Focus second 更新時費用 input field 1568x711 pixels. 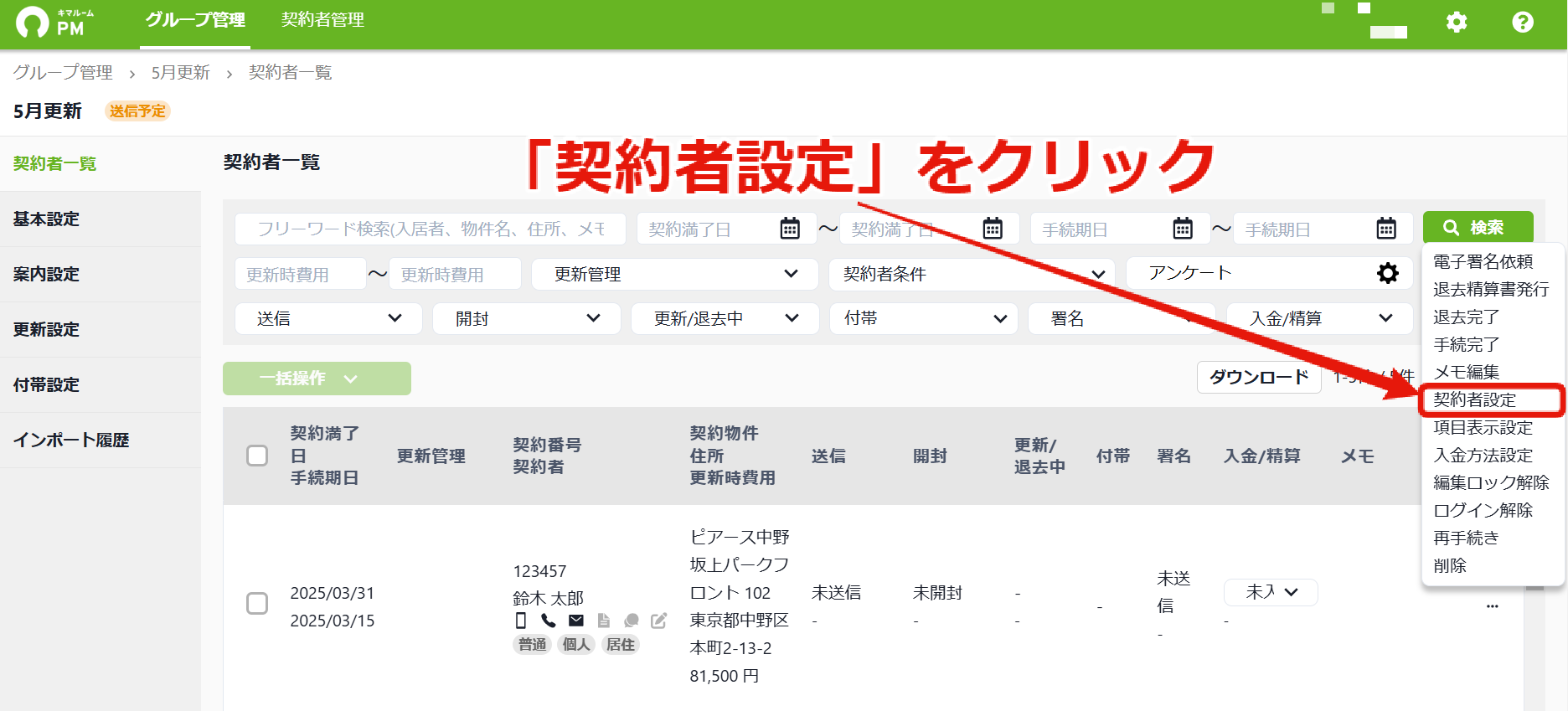(455, 274)
